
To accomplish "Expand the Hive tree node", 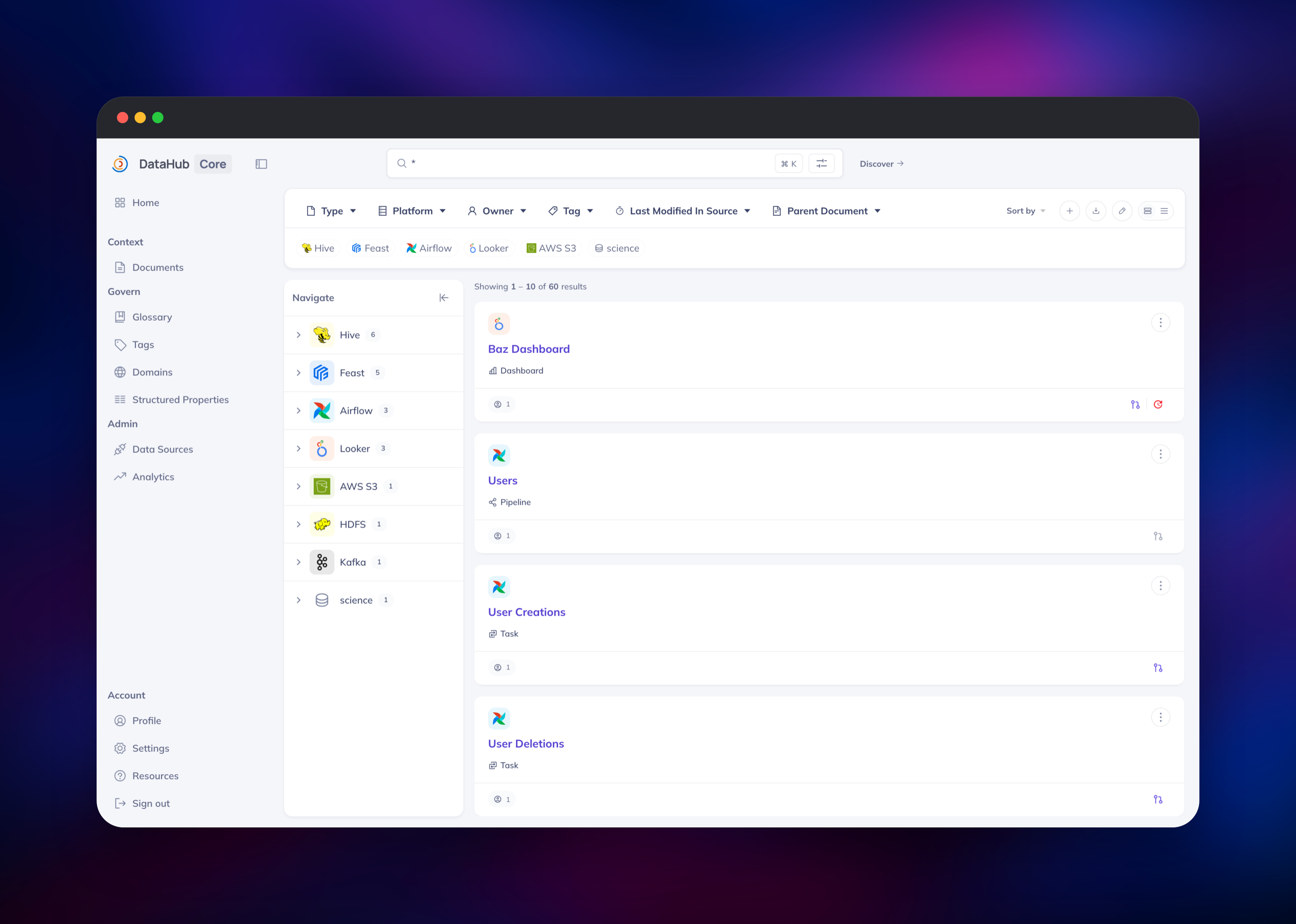I will click(x=298, y=335).
